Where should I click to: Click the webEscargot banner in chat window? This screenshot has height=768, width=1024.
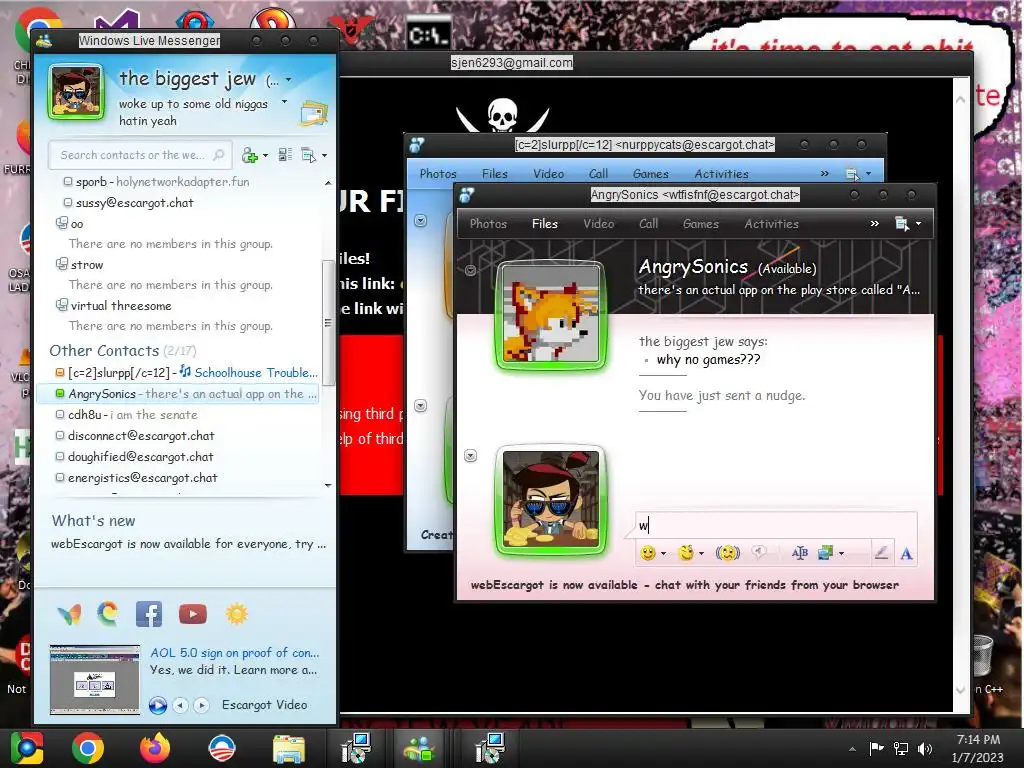coord(684,585)
